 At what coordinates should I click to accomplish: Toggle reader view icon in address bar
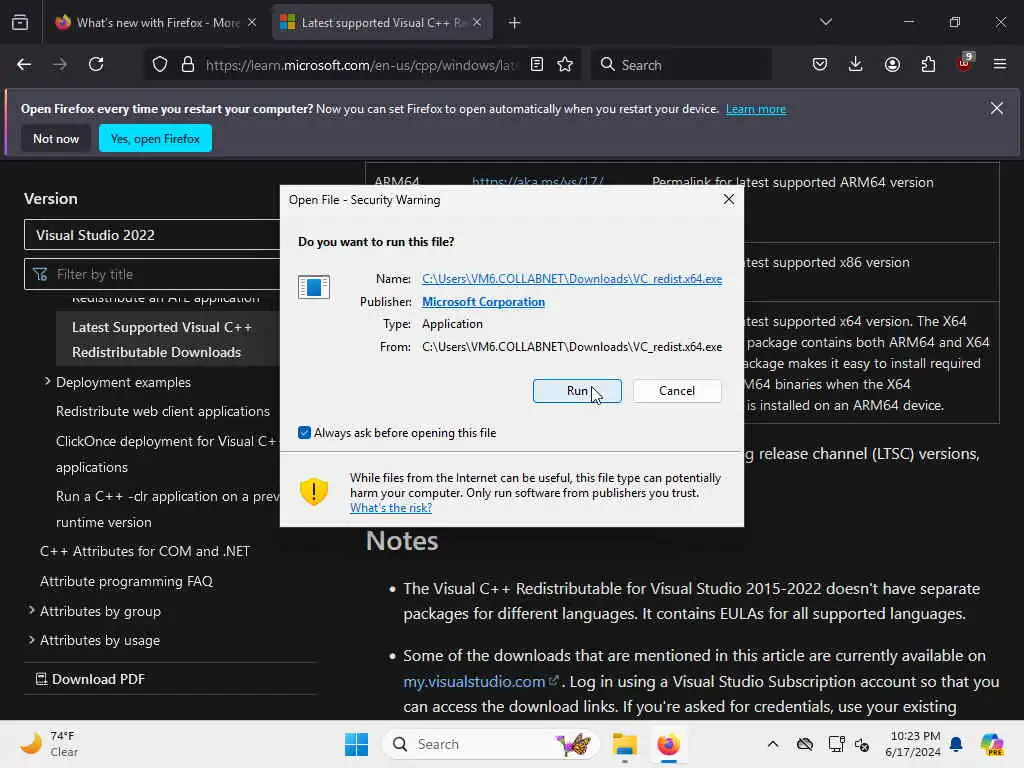click(537, 65)
